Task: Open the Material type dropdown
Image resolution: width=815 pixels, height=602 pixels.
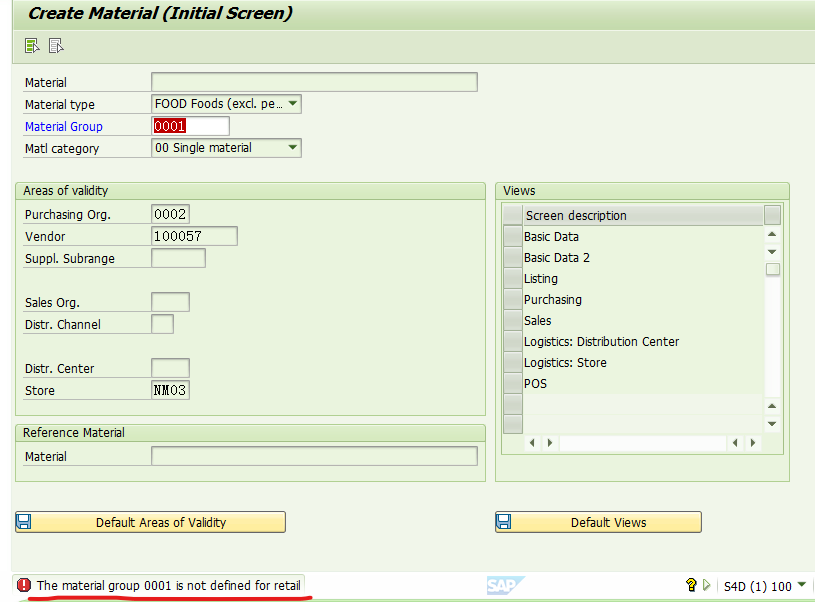Action: tap(293, 103)
